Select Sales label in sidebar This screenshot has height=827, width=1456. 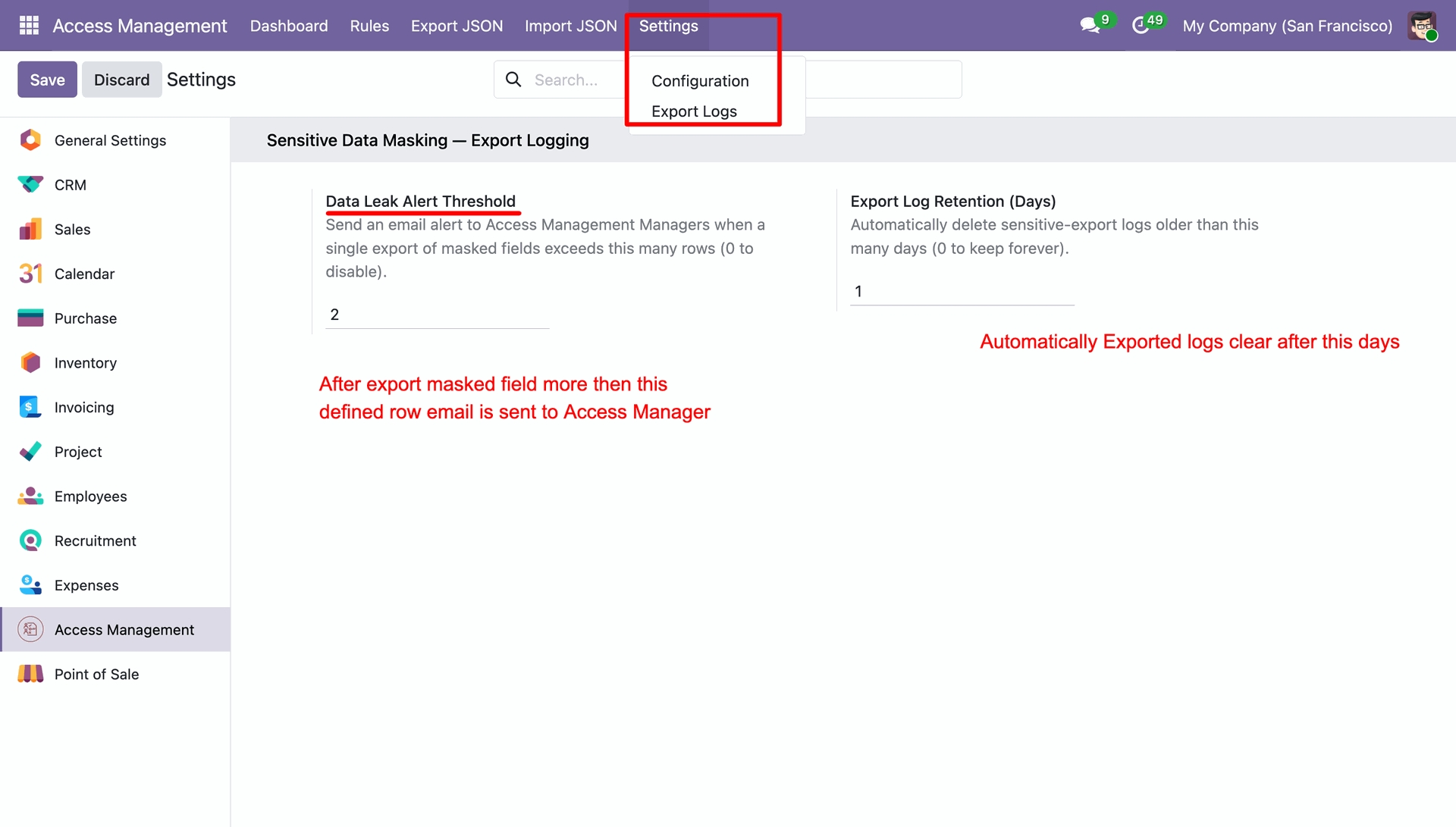tap(72, 230)
